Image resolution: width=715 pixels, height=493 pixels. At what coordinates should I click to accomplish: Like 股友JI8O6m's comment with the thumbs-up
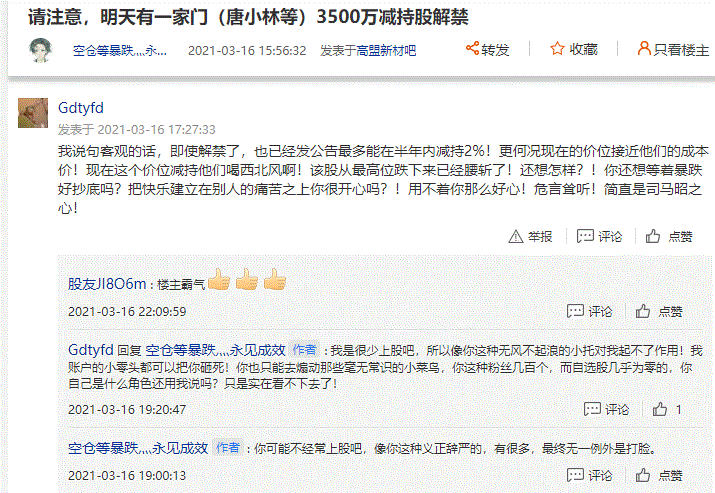tap(643, 311)
